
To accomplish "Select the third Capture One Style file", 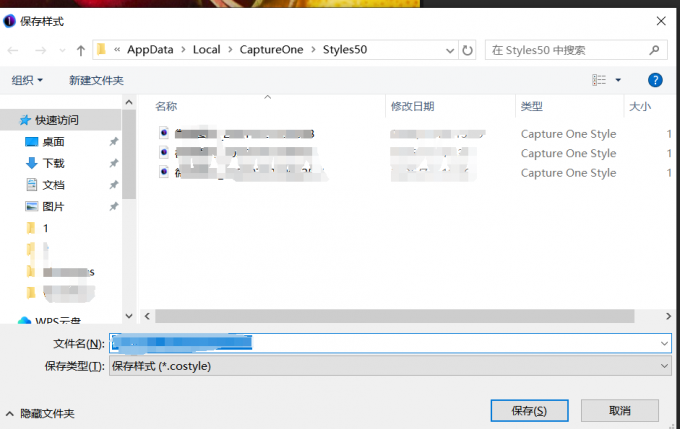I will pyautogui.click(x=240, y=173).
